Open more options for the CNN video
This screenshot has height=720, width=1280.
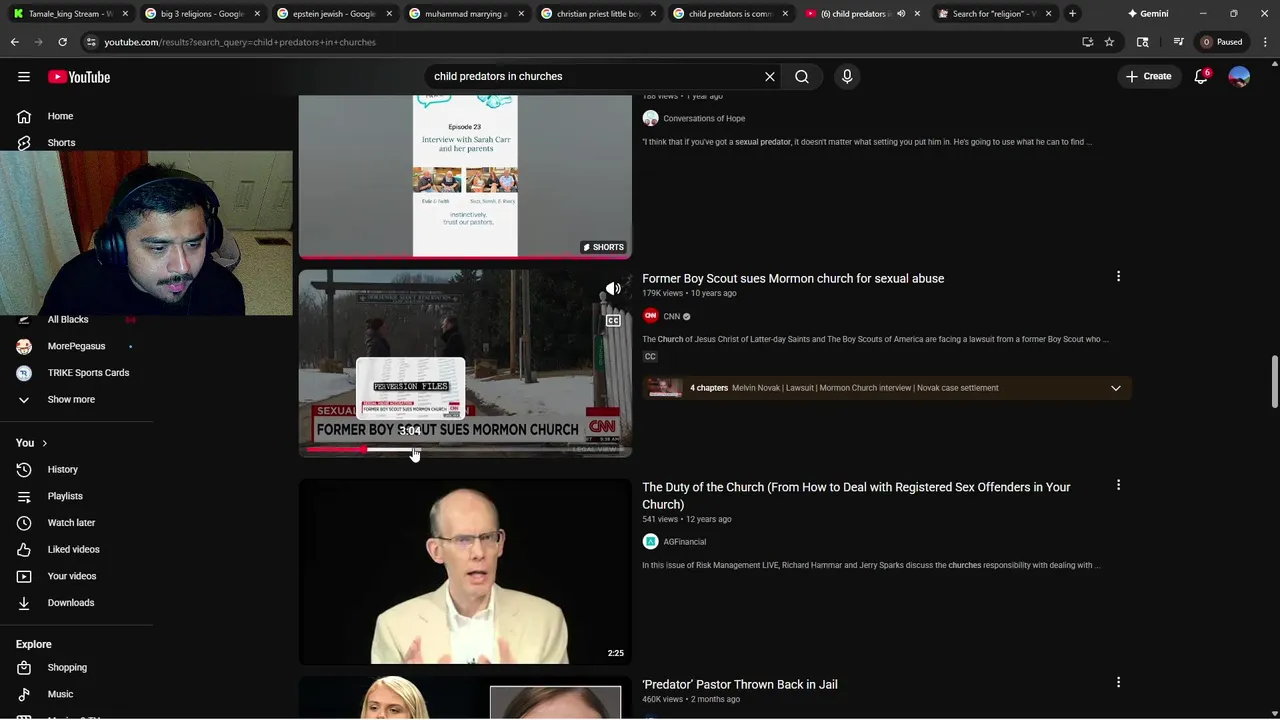(x=1118, y=276)
